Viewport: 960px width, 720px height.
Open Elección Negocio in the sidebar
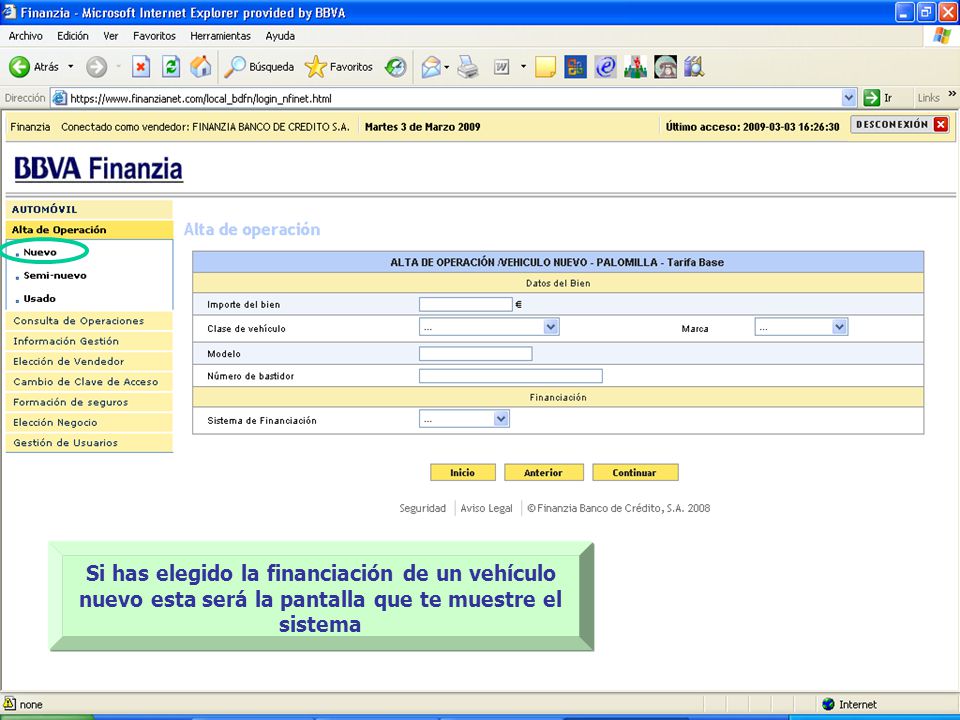pos(89,422)
